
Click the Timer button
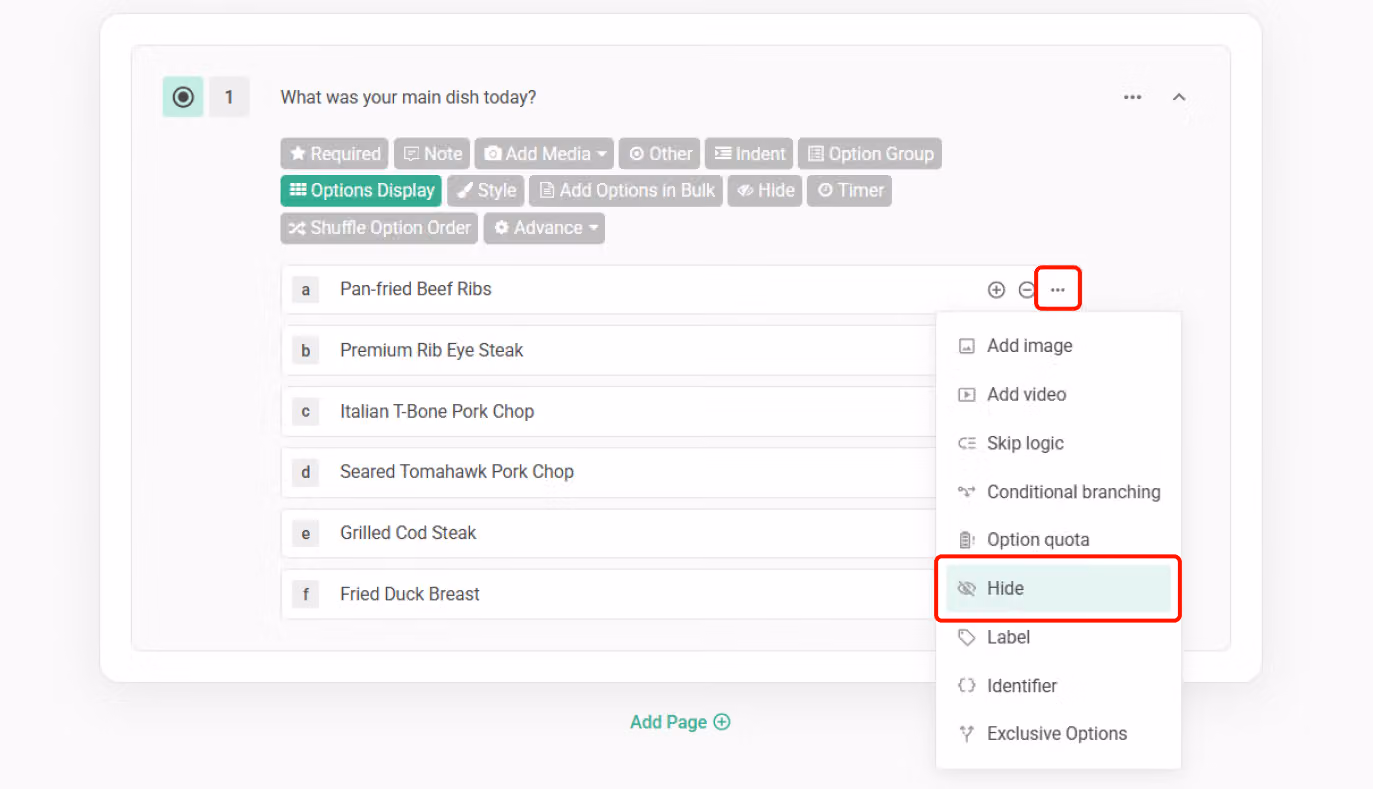849,191
